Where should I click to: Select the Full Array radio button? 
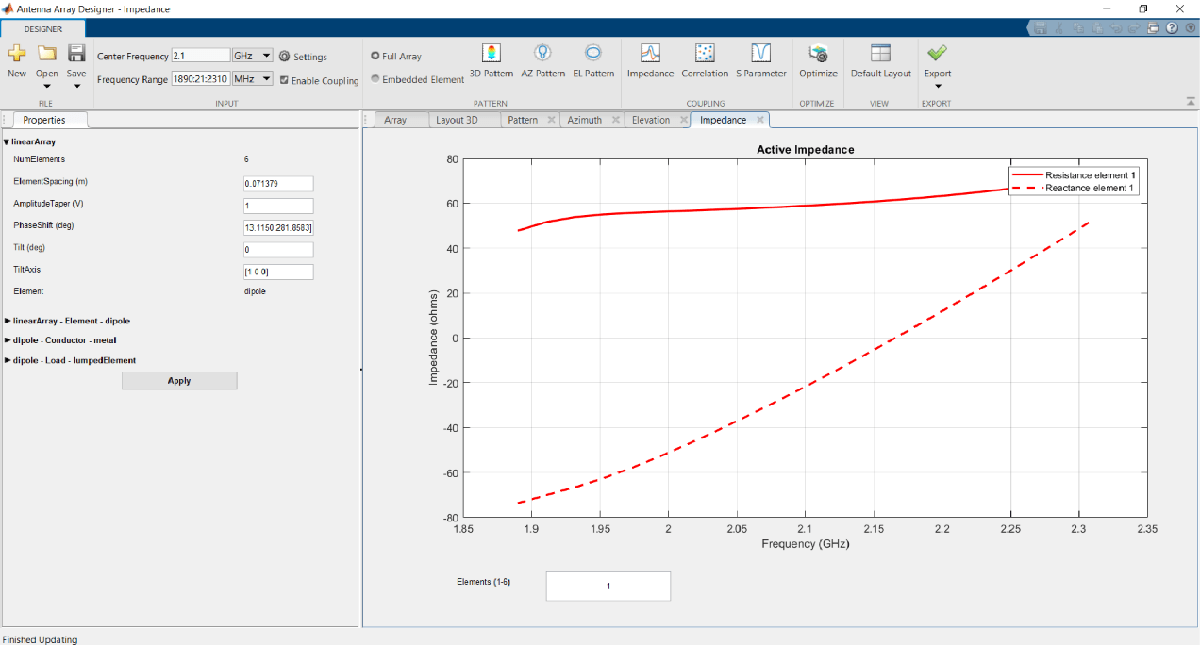point(375,56)
